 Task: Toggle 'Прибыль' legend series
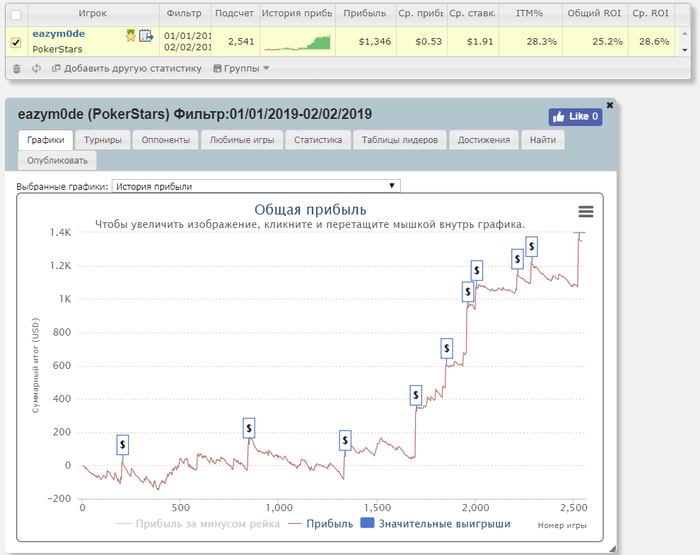tap(321, 524)
